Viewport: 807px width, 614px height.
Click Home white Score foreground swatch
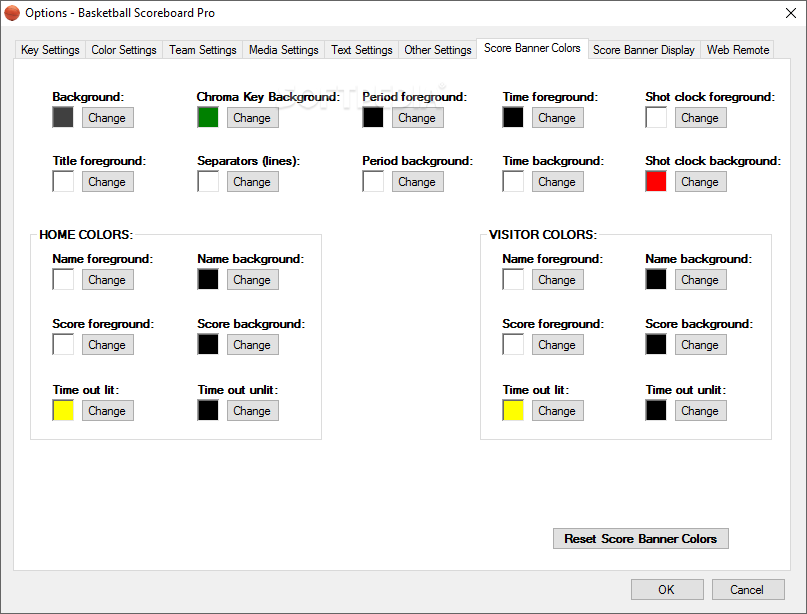pyautogui.click(x=63, y=344)
